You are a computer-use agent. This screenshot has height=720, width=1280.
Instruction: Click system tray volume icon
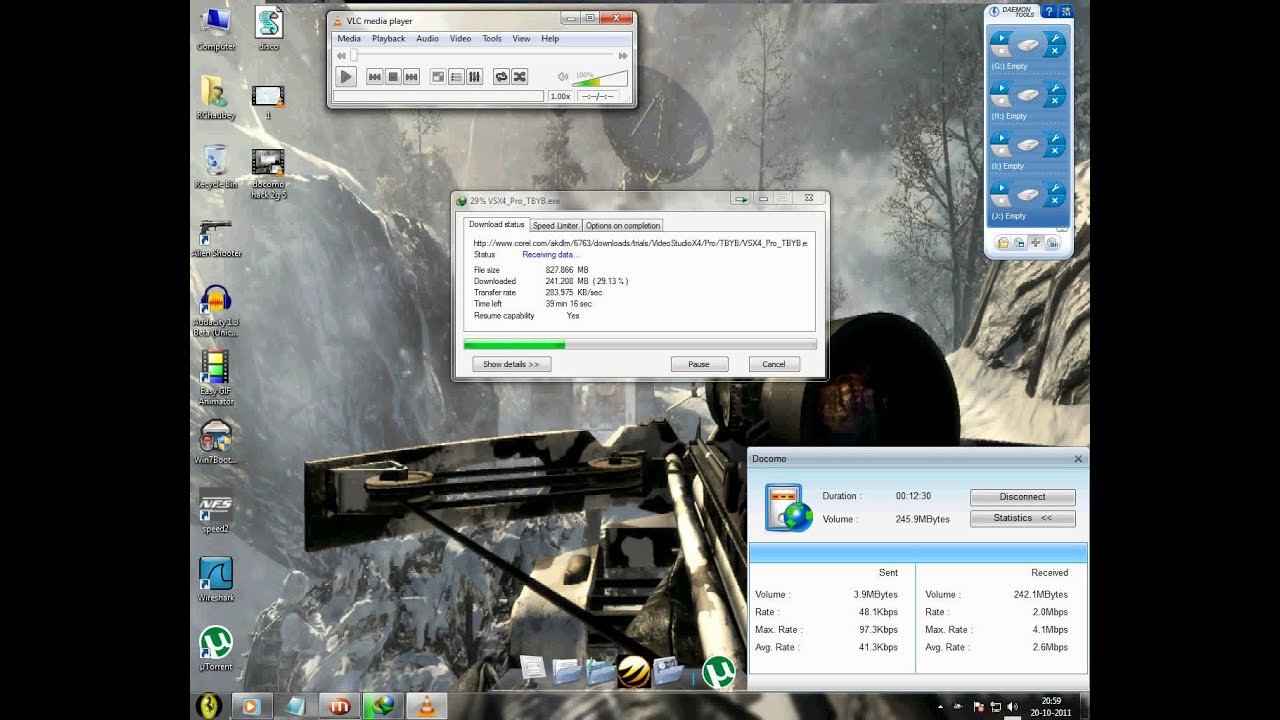(x=1013, y=707)
